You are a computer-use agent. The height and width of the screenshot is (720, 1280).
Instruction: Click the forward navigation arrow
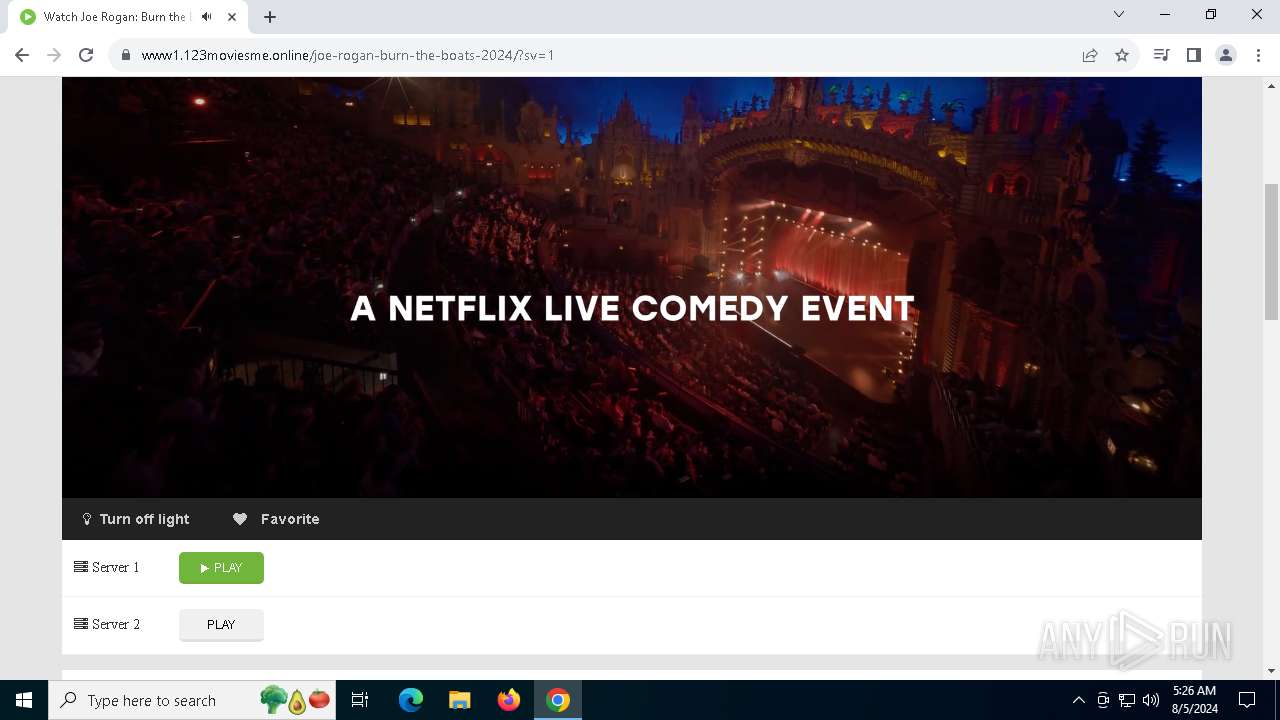click(x=54, y=55)
